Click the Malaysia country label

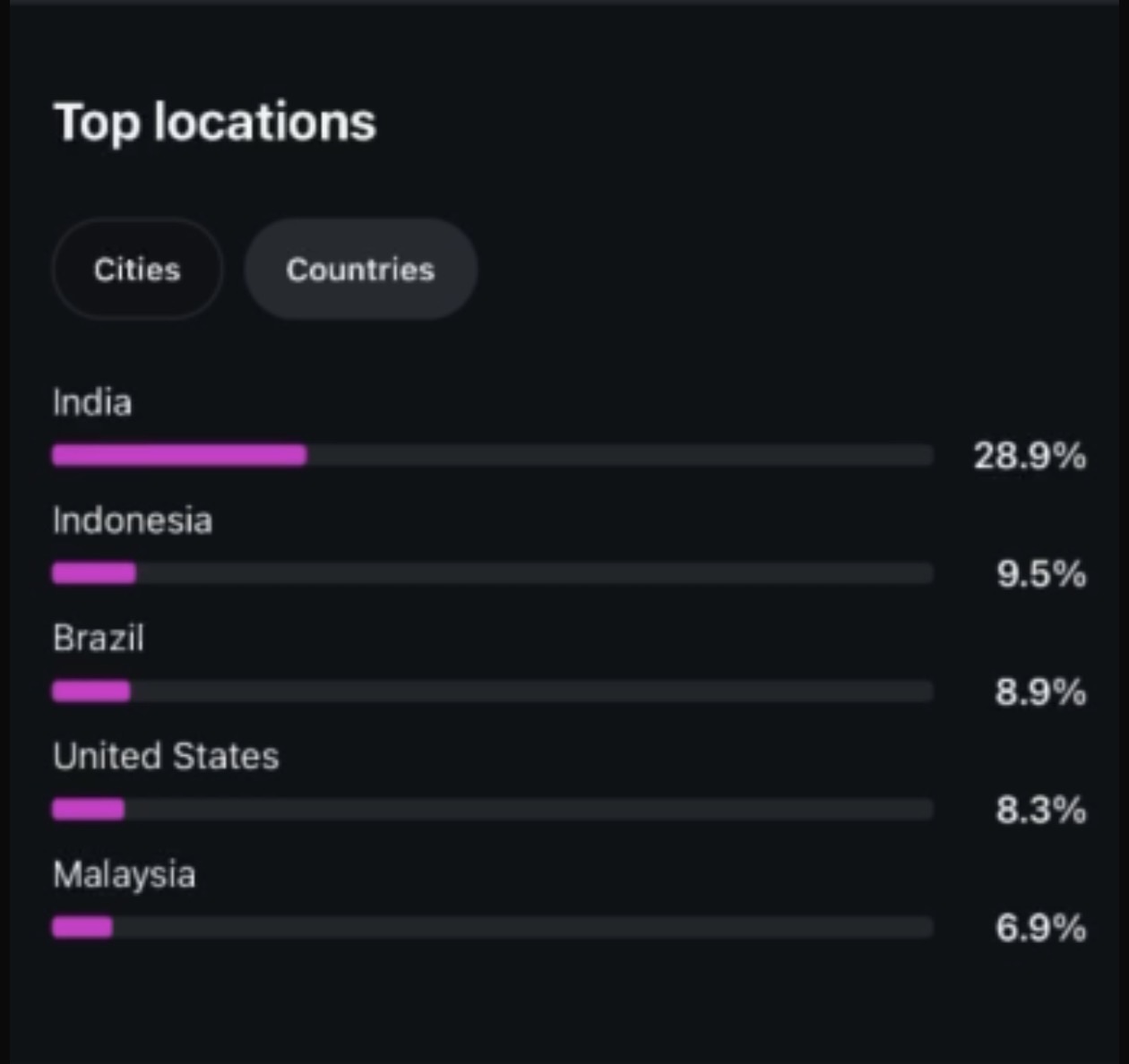pyautogui.click(x=125, y=875)
